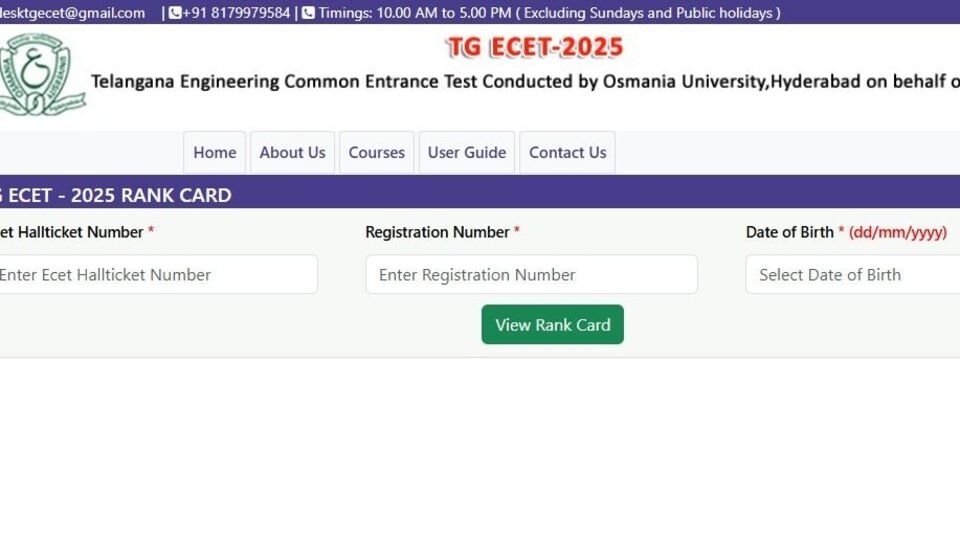The width and height of the screenshot is (960, 540).
Task: Go to the About Us tab
Action: pyautogui.click(x=292, y=152)
